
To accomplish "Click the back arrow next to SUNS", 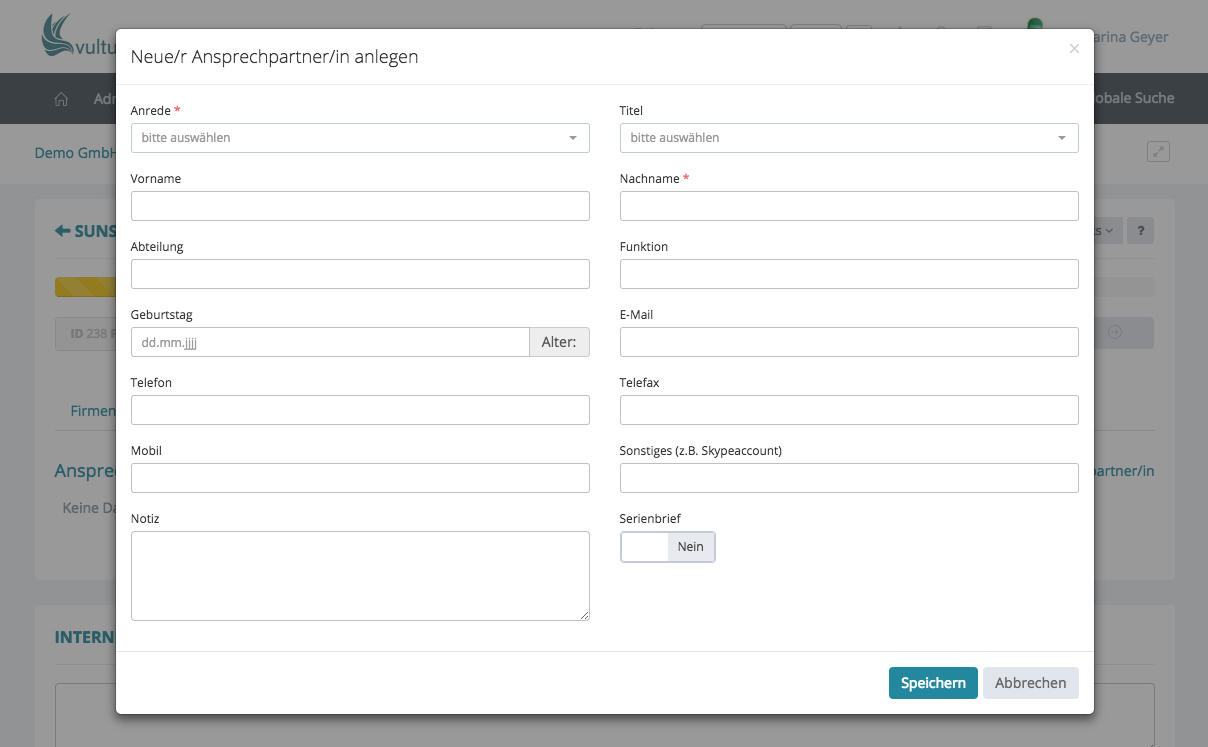I will tap(62, 231).
